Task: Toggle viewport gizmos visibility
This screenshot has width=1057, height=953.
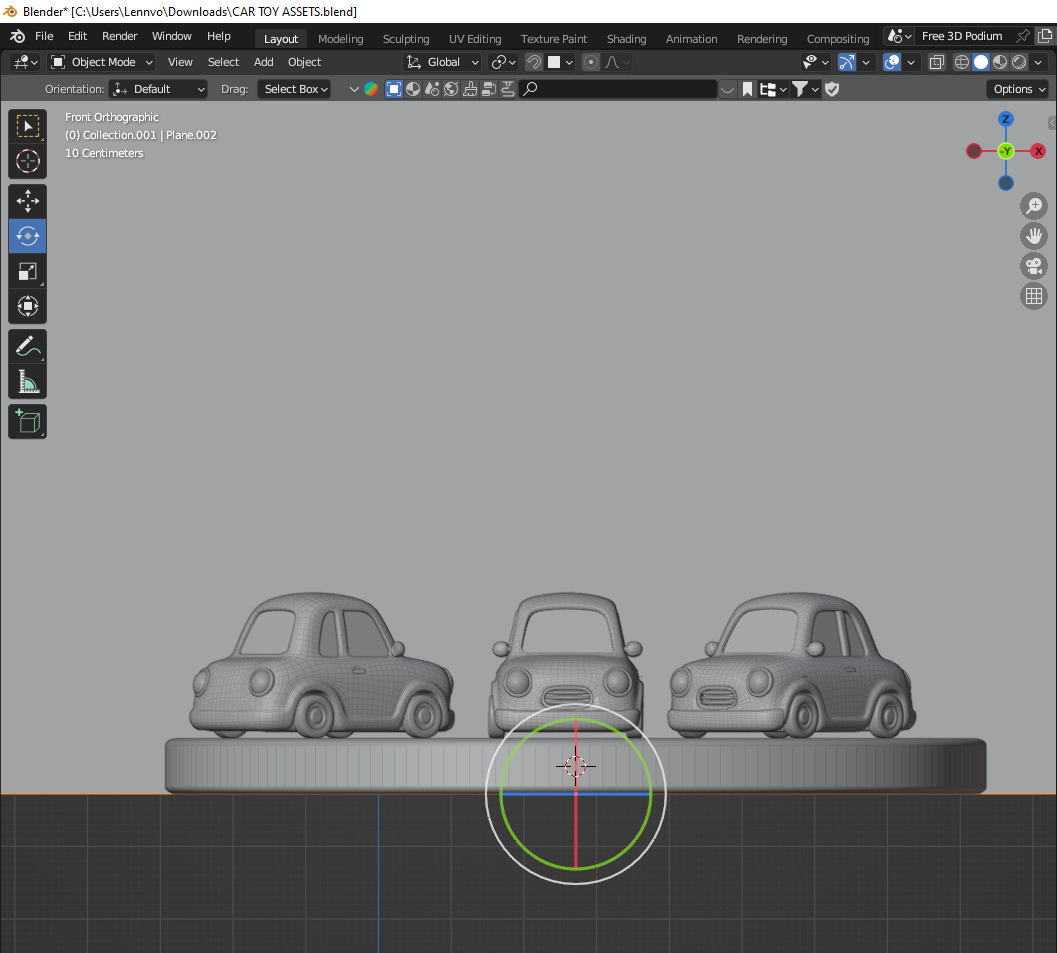Action: 846,62
